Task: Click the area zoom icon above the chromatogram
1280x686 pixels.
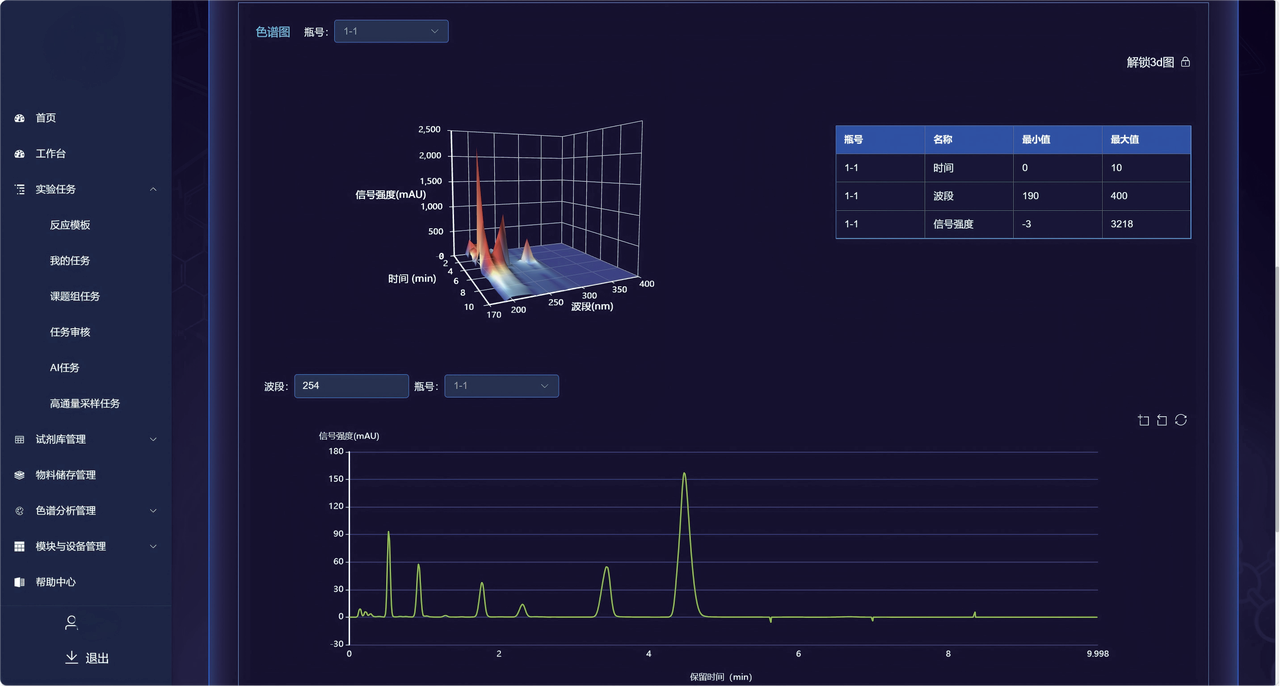Action: 1143,420
